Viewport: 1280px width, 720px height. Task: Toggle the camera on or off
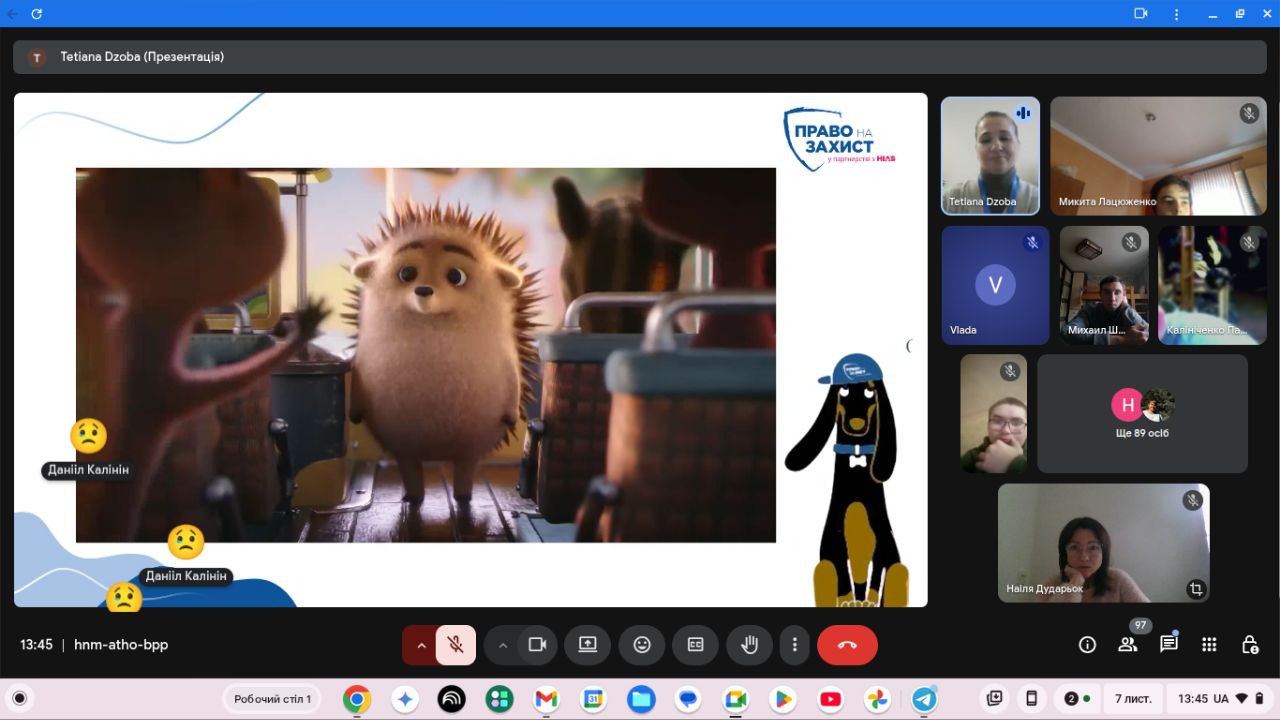click(x=537, y=645)
